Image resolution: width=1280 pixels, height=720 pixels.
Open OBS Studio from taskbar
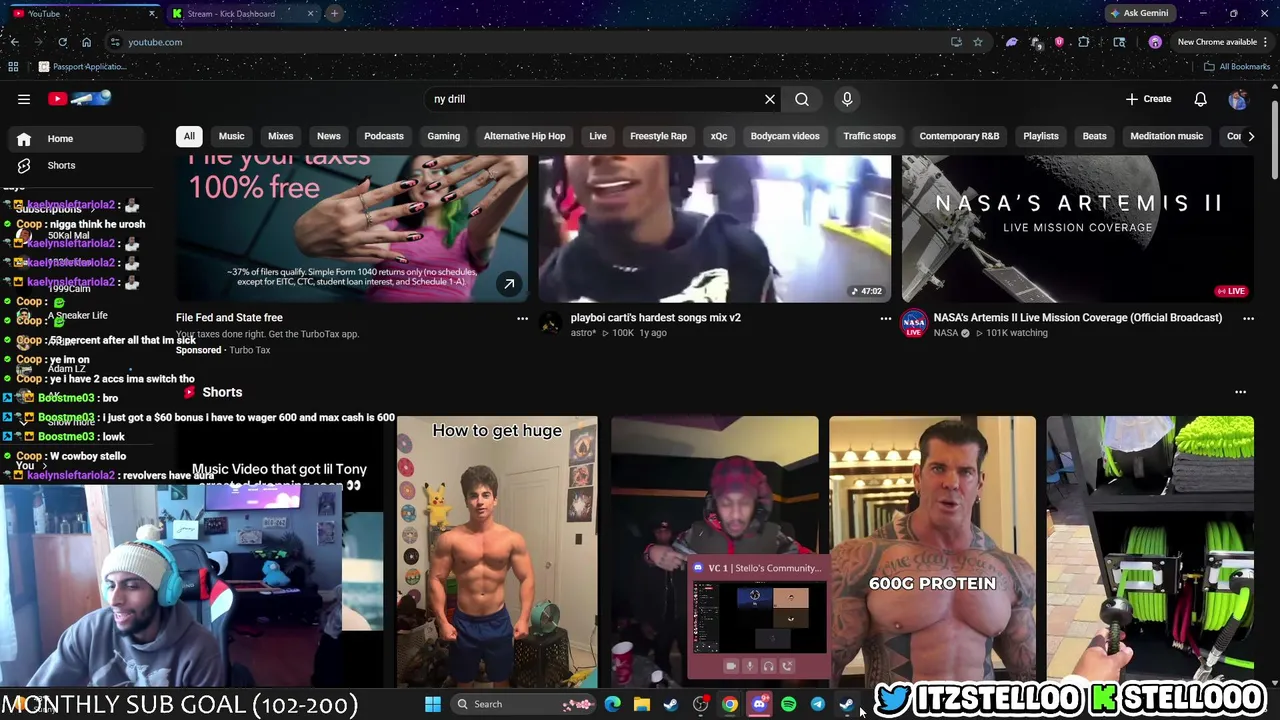click(x=700, y=704)
